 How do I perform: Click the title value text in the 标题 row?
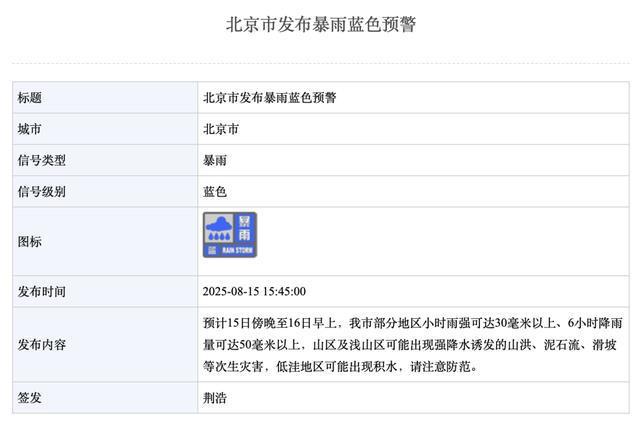(x=270, y=98)
